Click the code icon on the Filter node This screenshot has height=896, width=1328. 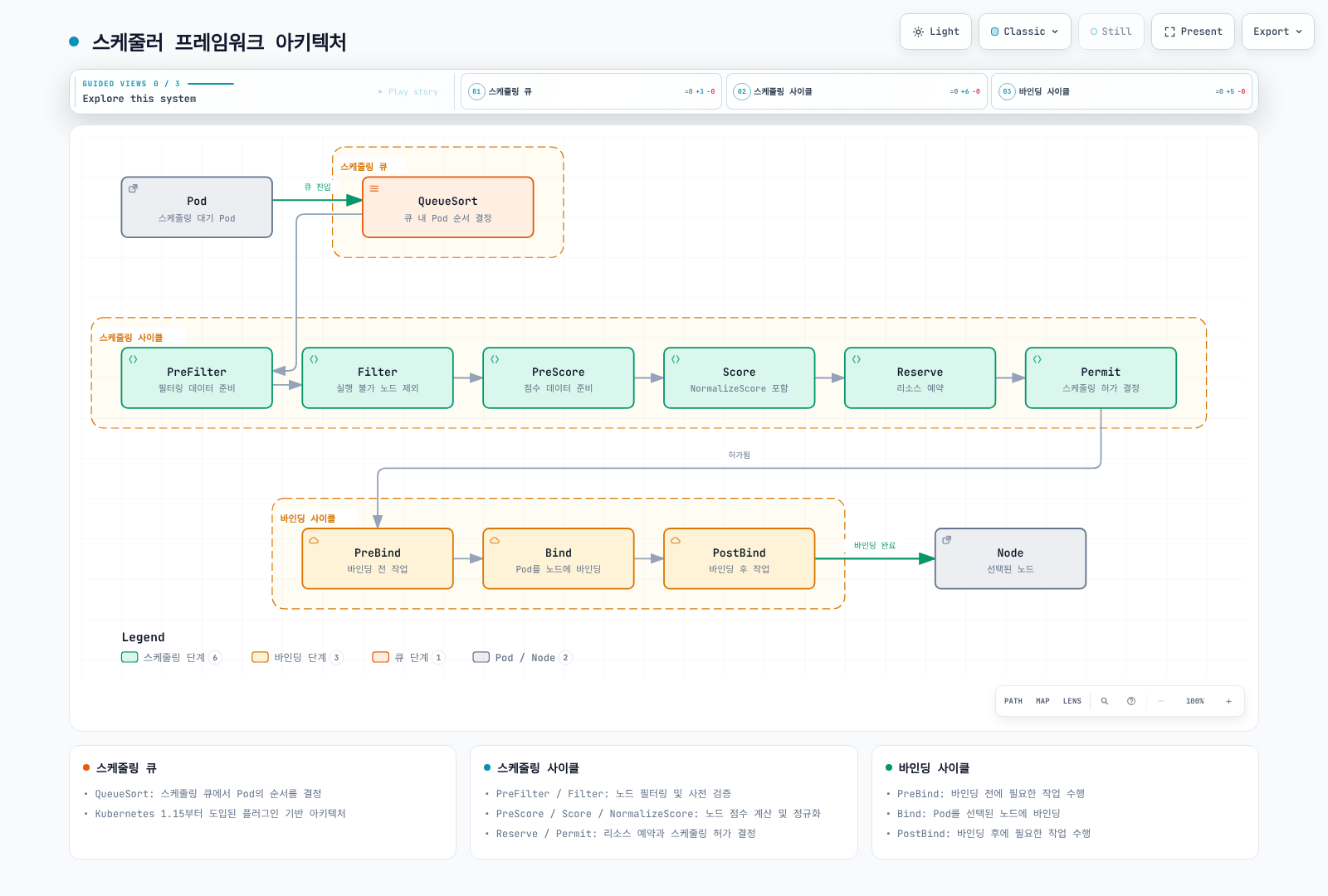coord(314,359)
